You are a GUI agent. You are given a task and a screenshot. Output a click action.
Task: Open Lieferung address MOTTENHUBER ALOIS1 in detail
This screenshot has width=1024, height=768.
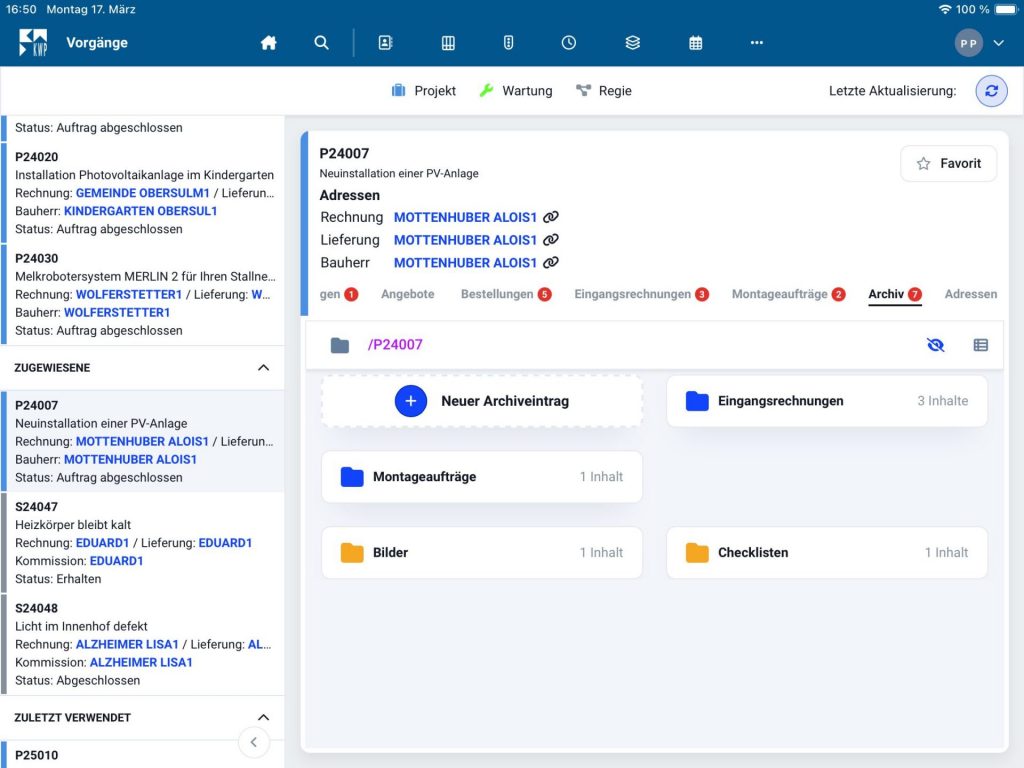click(x=465, y=240)
